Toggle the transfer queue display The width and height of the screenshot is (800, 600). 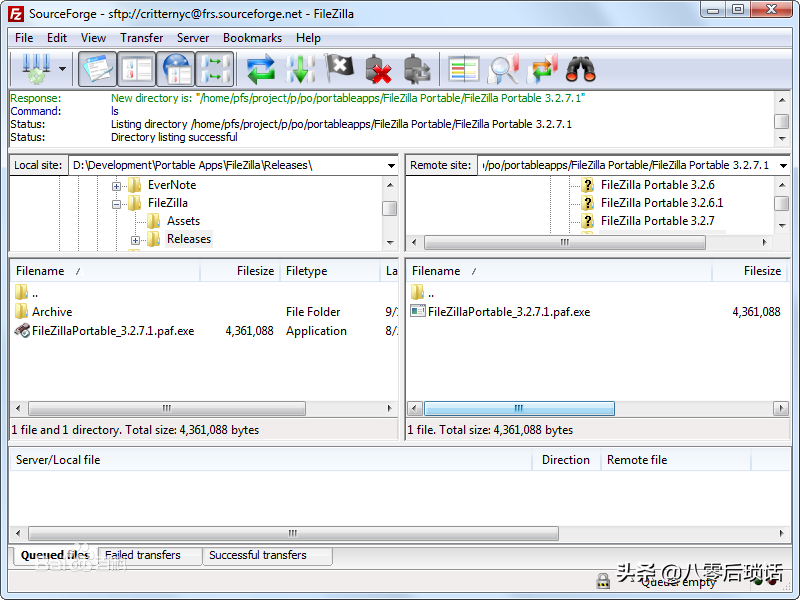coord(215,69)
